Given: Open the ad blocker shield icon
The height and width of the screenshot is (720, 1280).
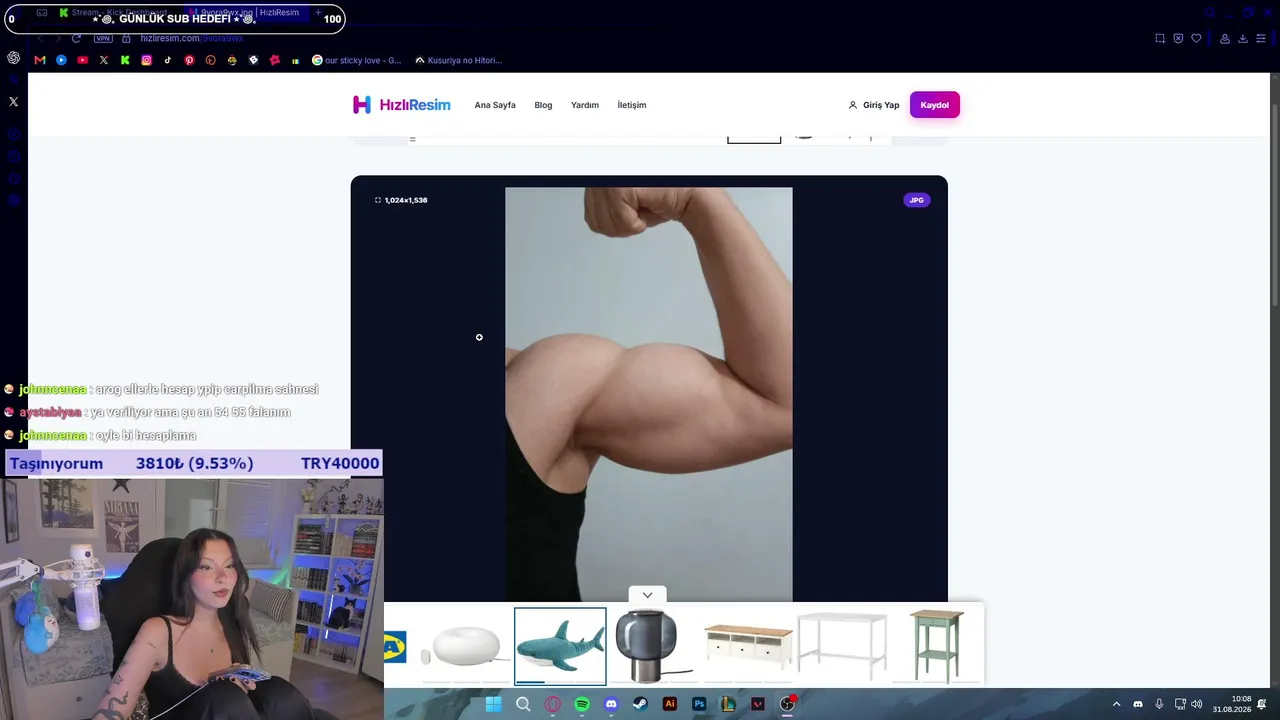Looking at the screenshot, I should (1178, 38).
